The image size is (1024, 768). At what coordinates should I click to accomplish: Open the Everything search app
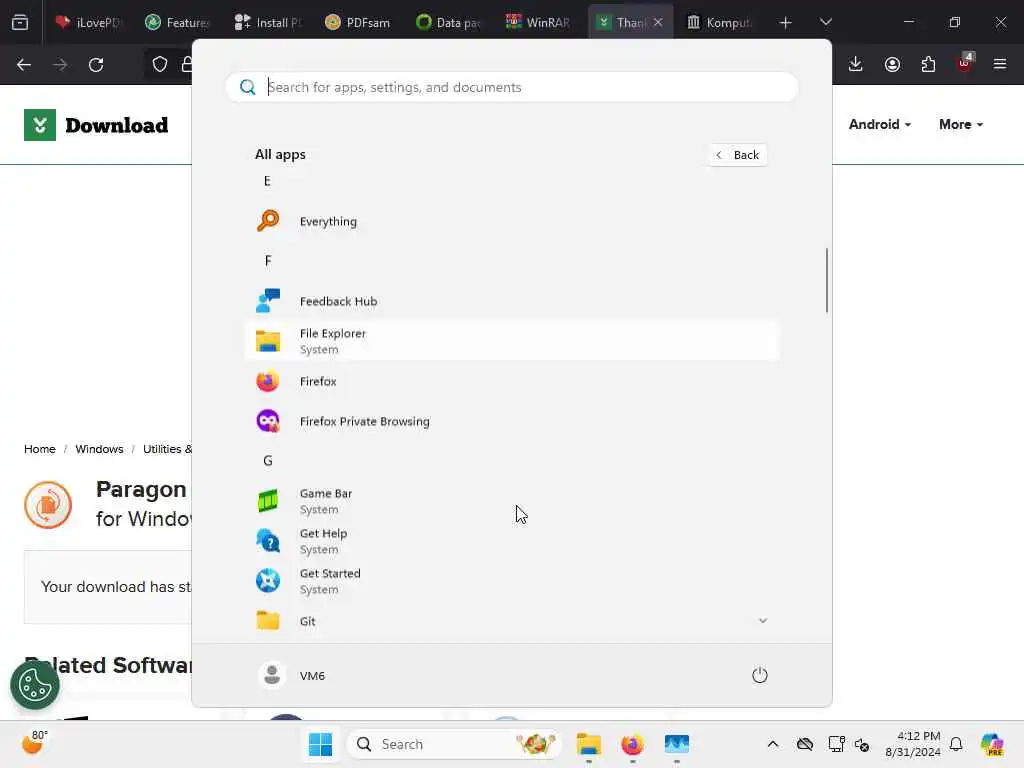click(512, 221)
